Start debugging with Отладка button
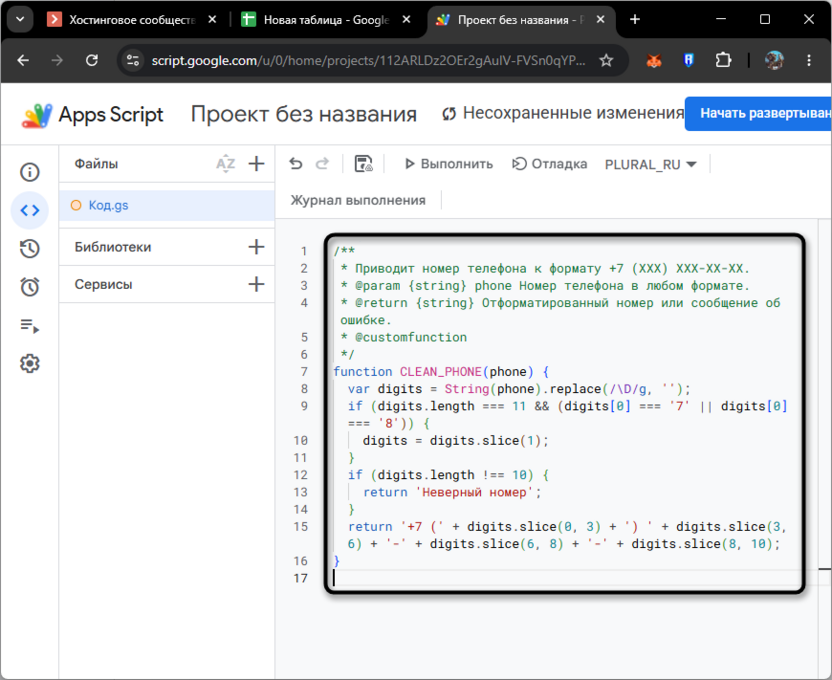Screen dimensions: 832x680 pos(550,164)
